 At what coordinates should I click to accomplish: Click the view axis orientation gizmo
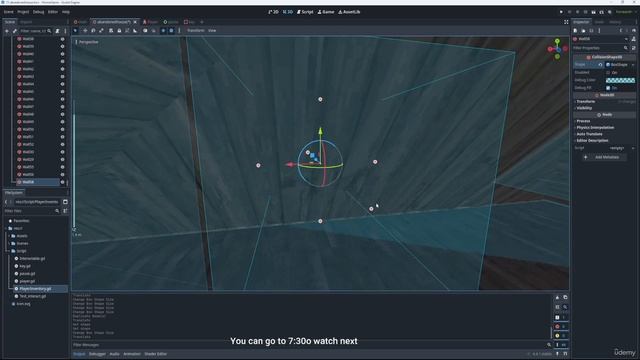[558, 49]
